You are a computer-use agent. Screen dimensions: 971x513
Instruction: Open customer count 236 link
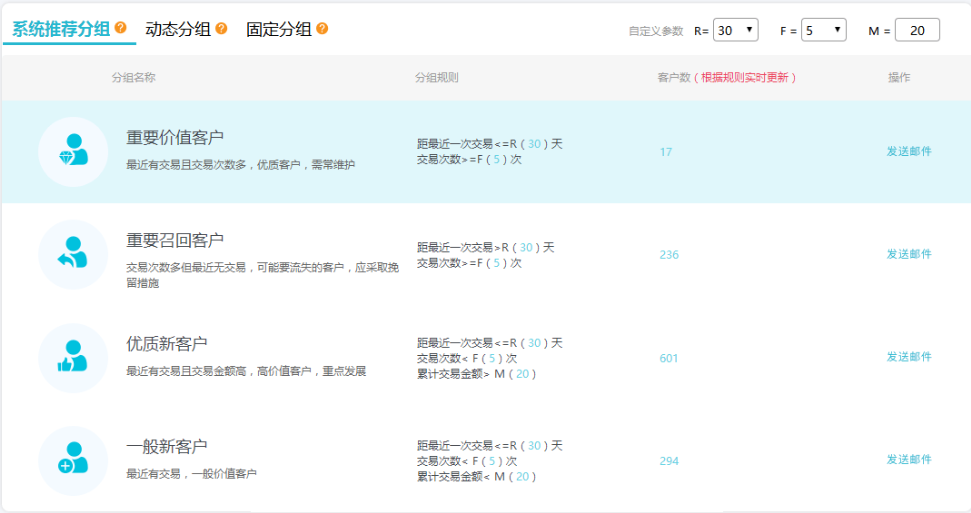click(x=669, y=255)
